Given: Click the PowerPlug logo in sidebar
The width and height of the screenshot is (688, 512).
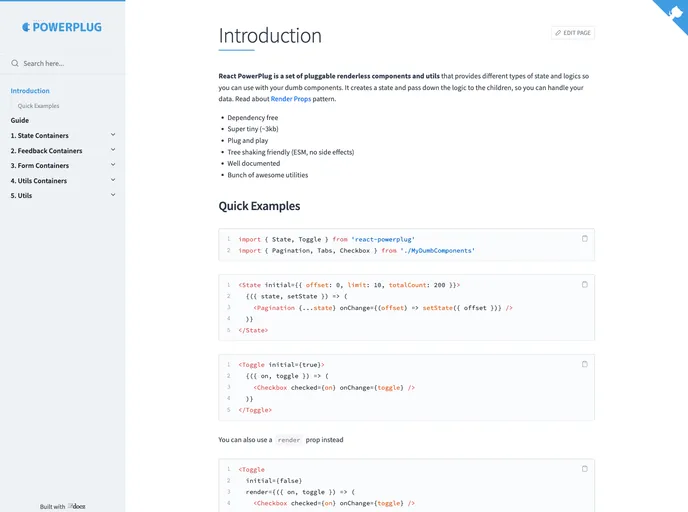Looking at the screenshot, I should (62, 27).
